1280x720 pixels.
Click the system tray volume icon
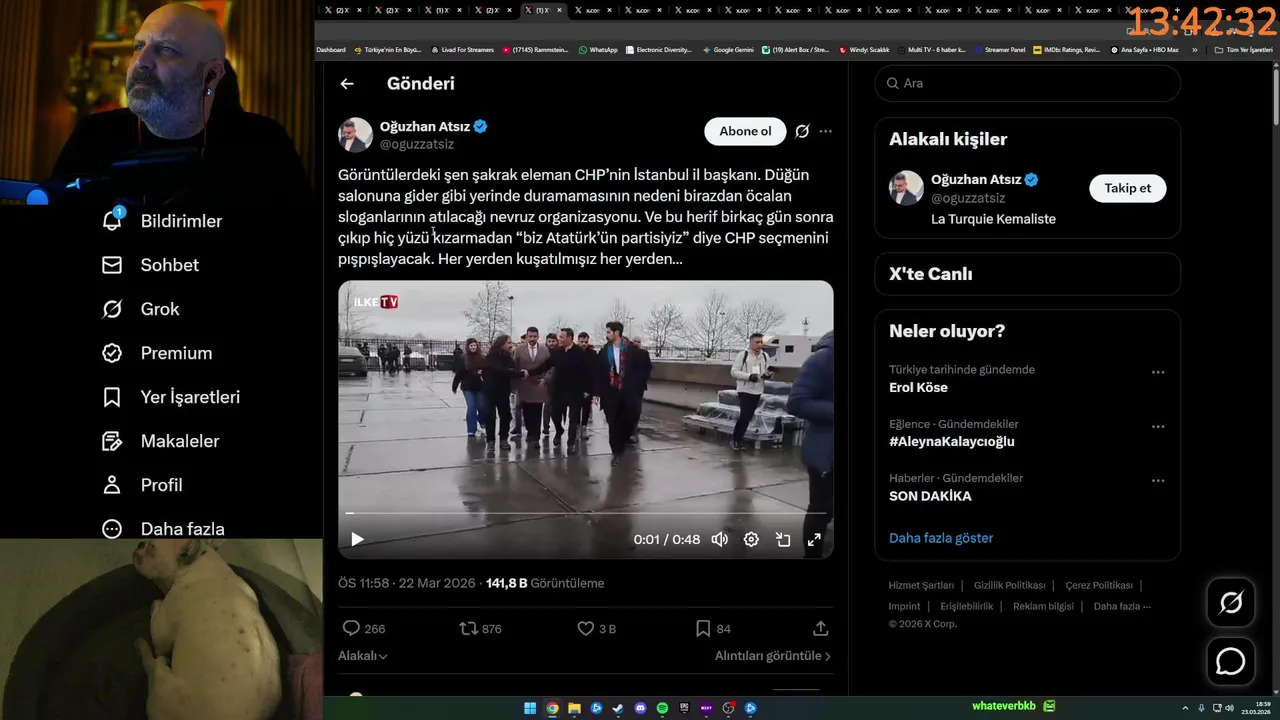(x=1229, y=708)
